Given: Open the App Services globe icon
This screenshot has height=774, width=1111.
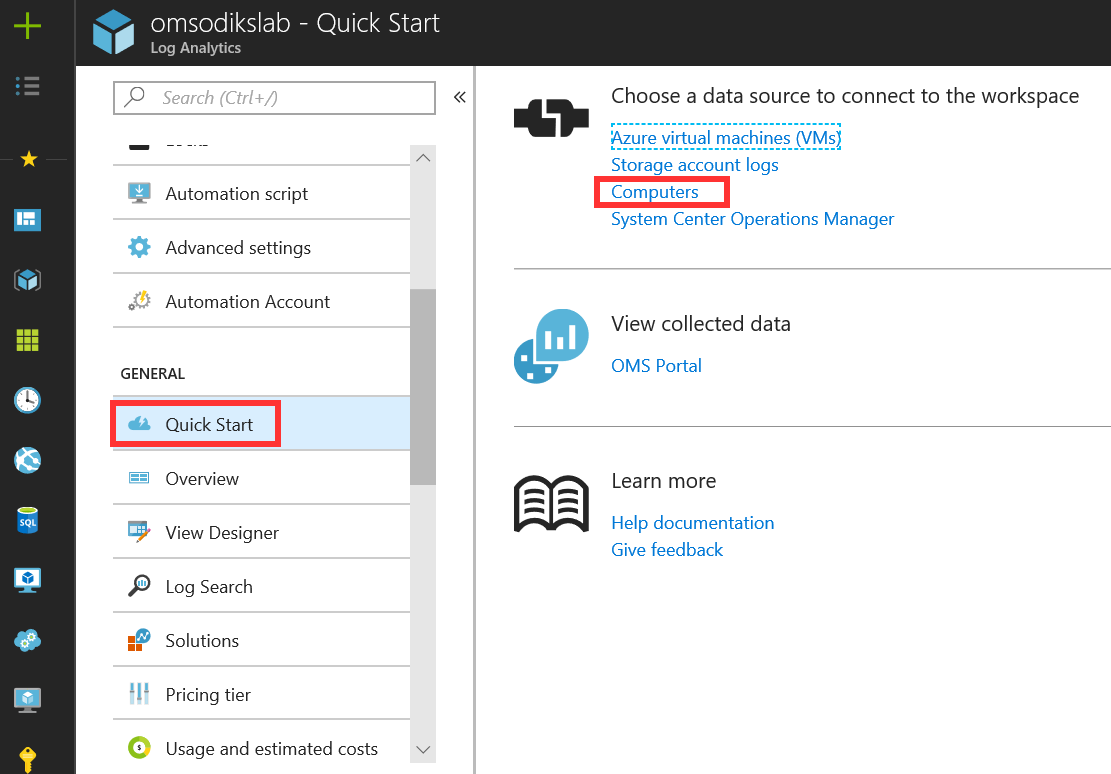Looking at the screenshot, I should (28, 461).
